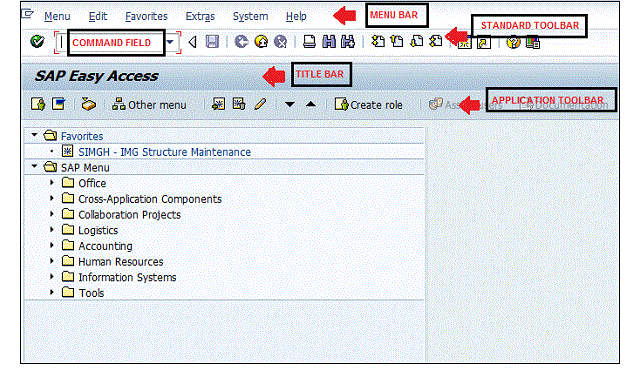This screenshot has width=641, height=370.
Task: Click the Save disk icon
Action: coord(212,42)
